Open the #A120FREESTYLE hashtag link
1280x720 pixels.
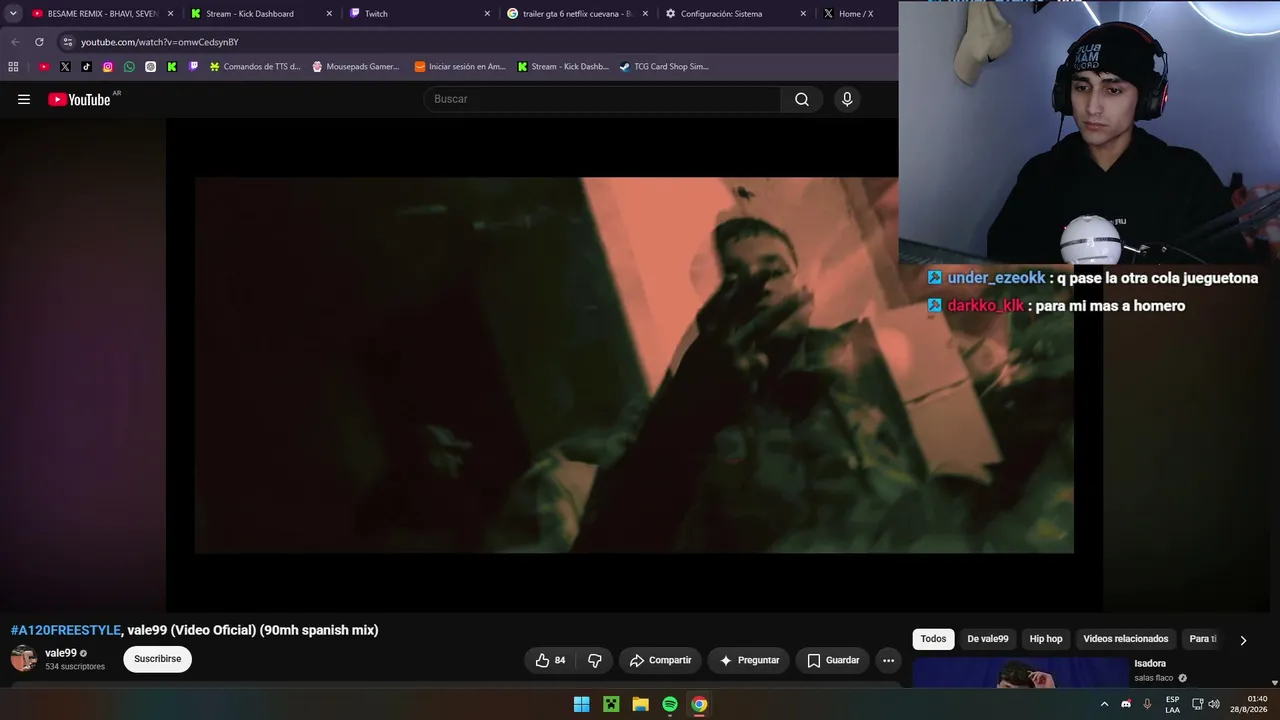click(66, 630)
